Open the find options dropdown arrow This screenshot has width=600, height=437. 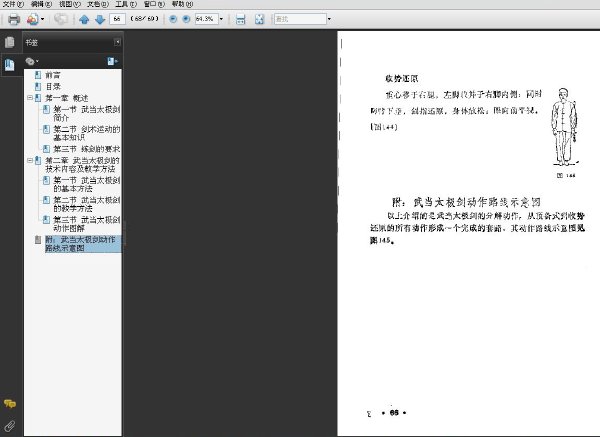click(x=329, y=19)
